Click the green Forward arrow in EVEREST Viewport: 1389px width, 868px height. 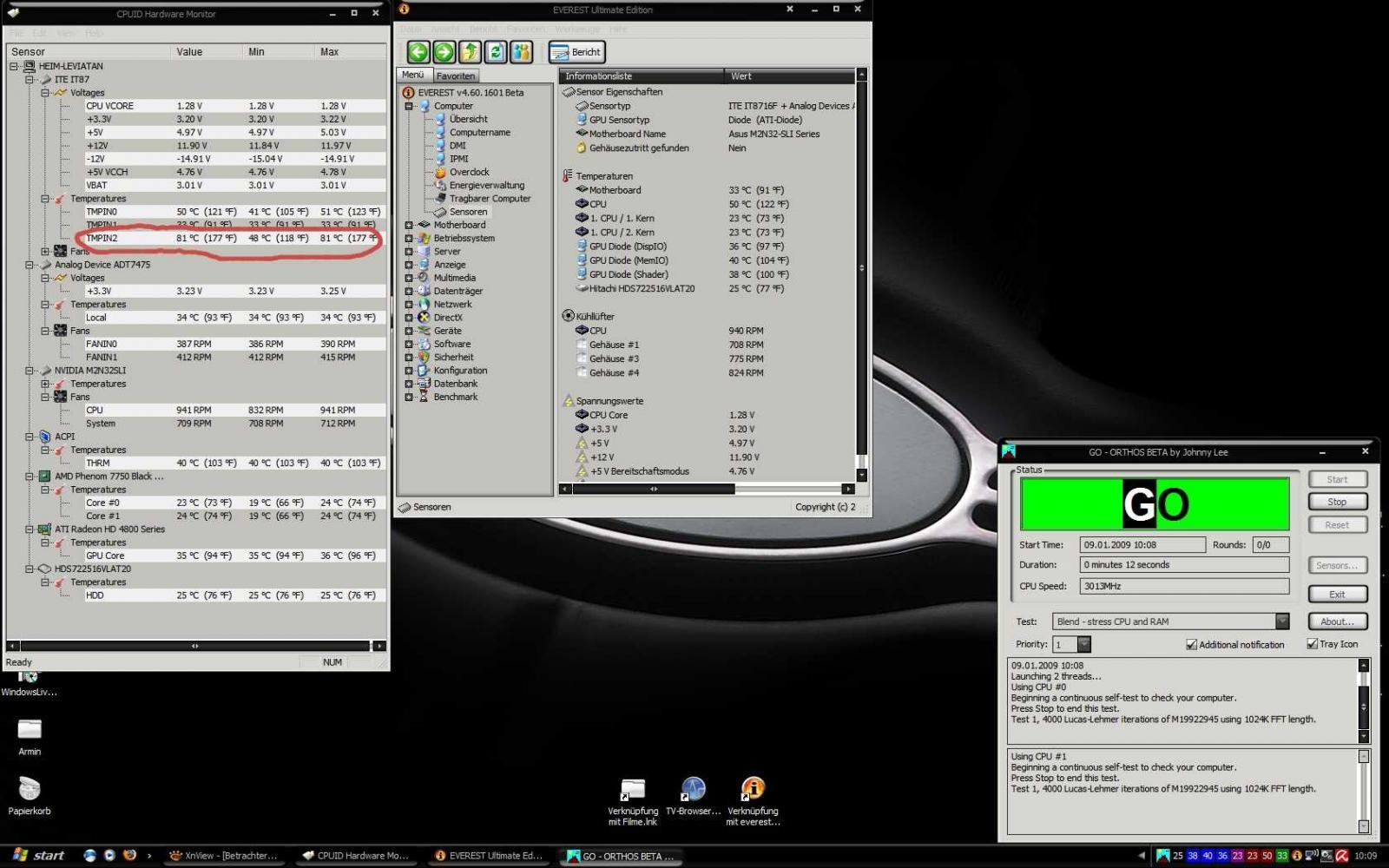pyautogui.click(x=444, y=52)
